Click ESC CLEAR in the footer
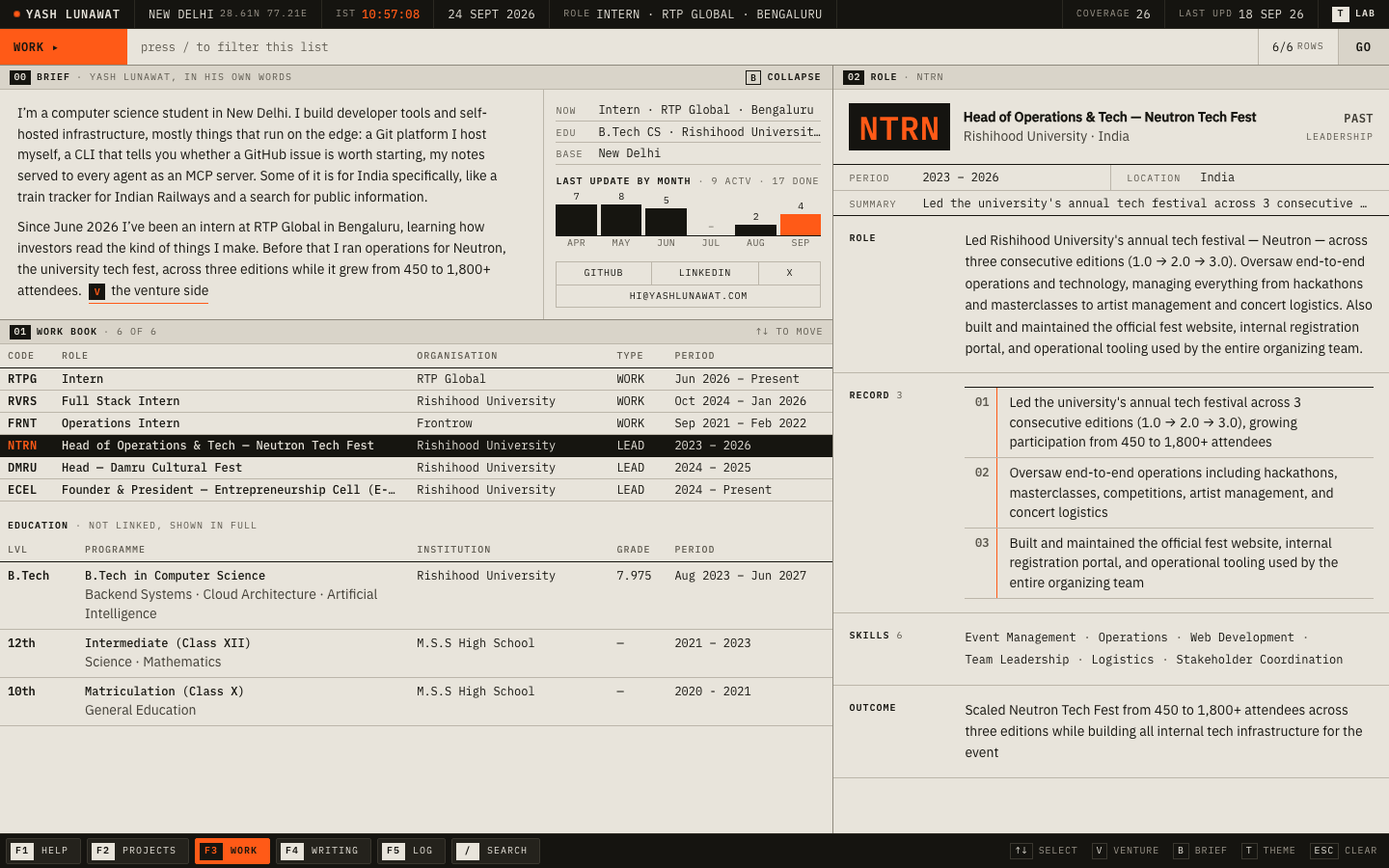 1344,851
